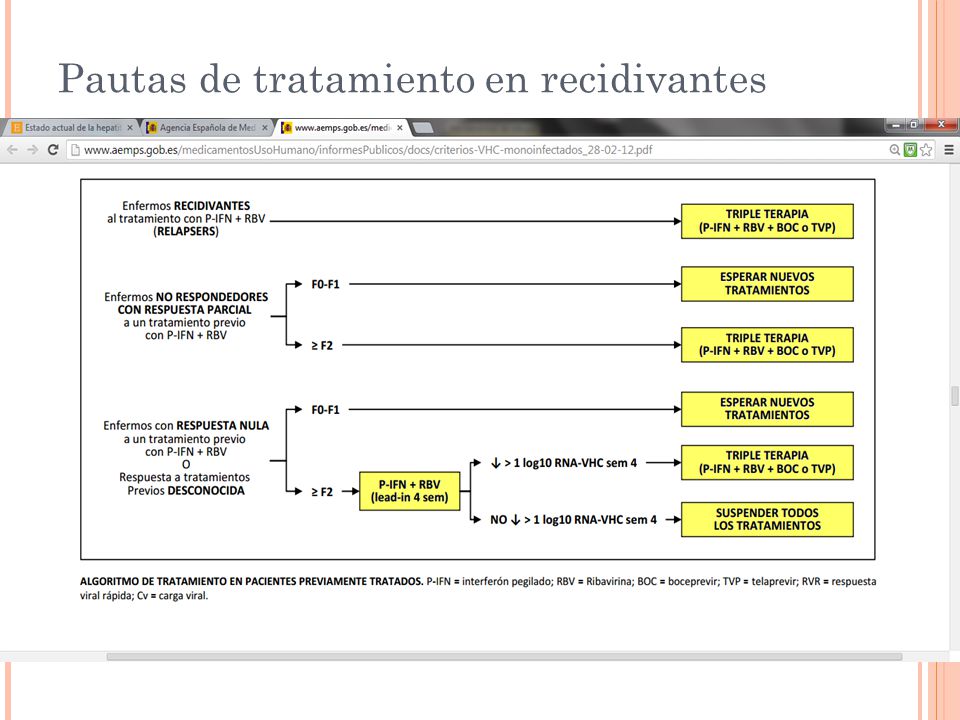Click the green extension icon in address bar
This screenshot has width=960, height=720.
[910, 150]
